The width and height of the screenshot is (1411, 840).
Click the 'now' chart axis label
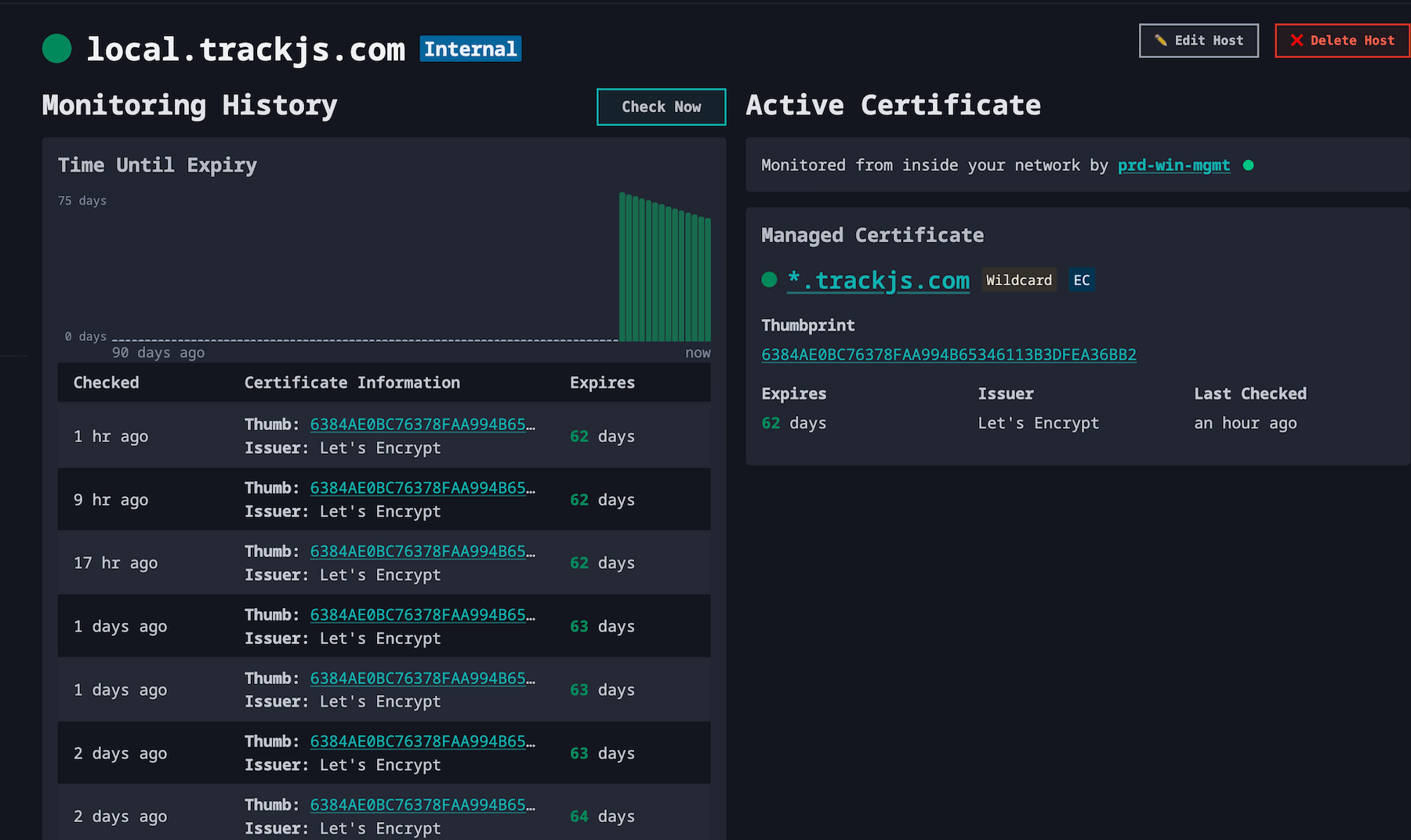pos(698,353)
